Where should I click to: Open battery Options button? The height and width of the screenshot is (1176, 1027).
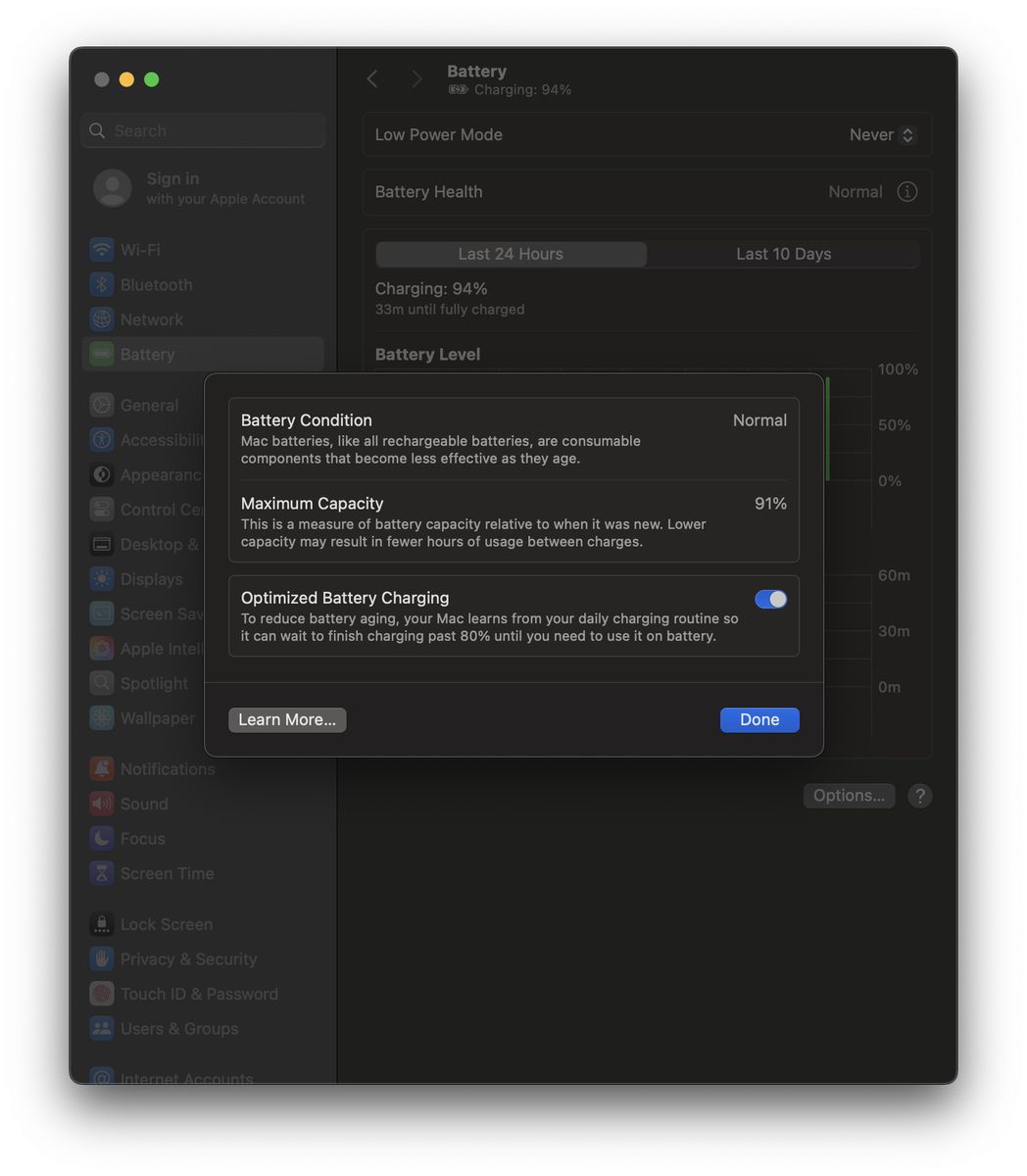click(x=849, y=796)
